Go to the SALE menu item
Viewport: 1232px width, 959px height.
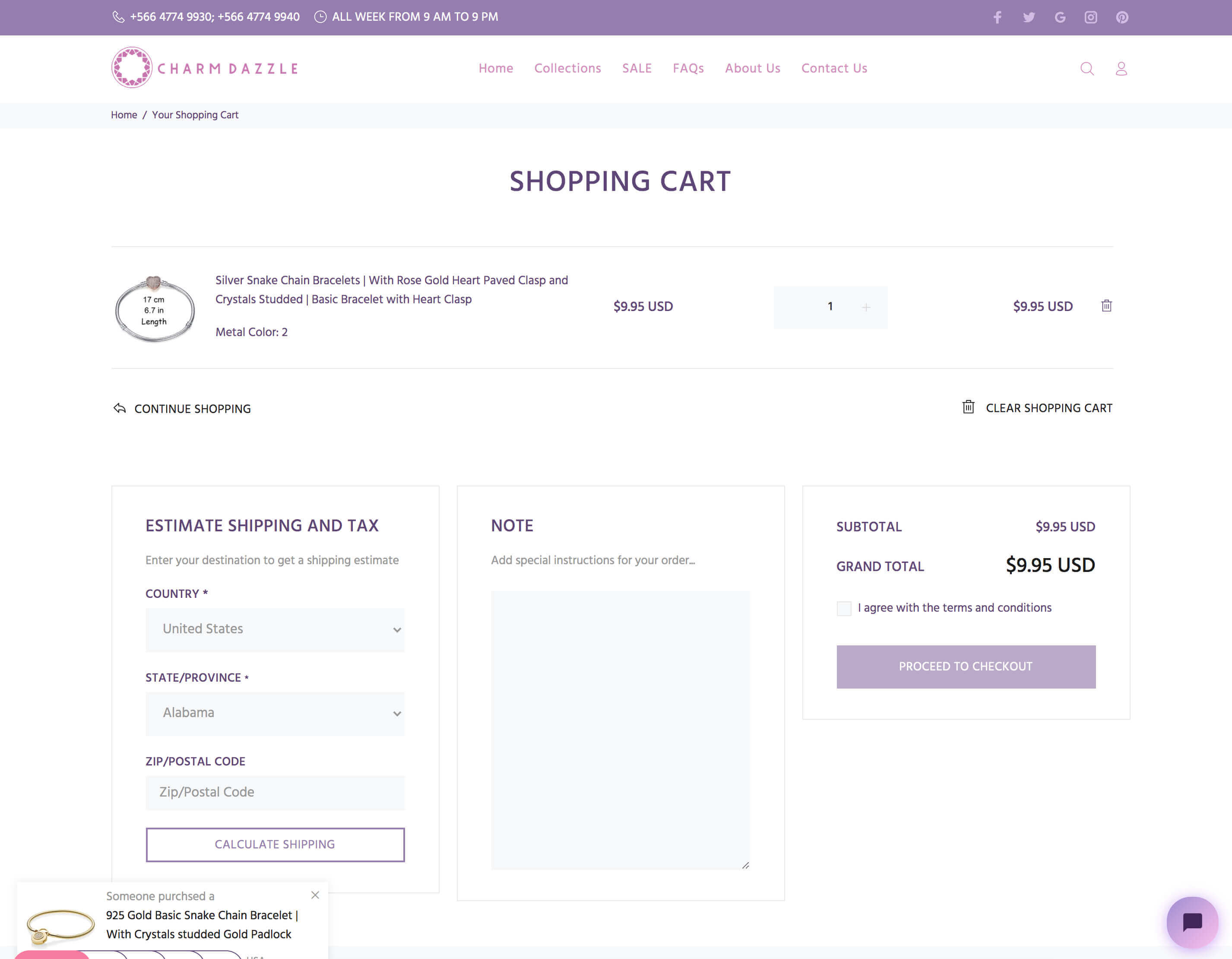pos(637,68)
